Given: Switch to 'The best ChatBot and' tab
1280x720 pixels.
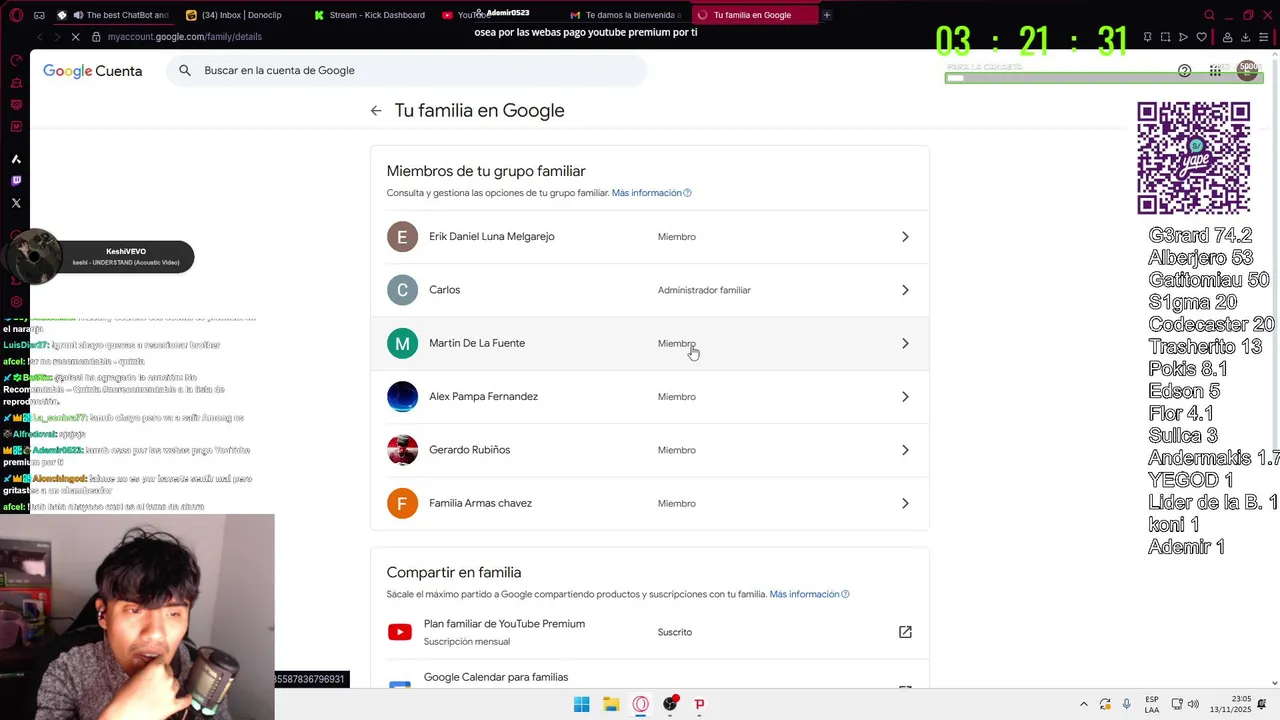Looking at the screenshot, I should pos(113,15).
